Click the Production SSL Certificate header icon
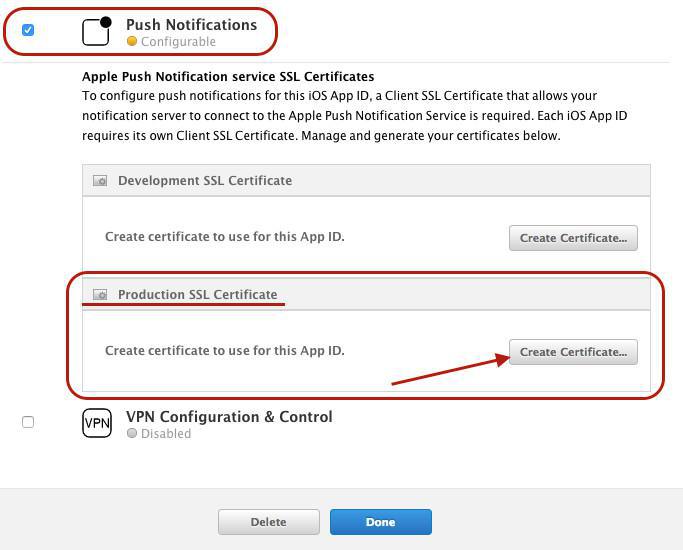This screenshot has width=683, height=550. (100, 295)
